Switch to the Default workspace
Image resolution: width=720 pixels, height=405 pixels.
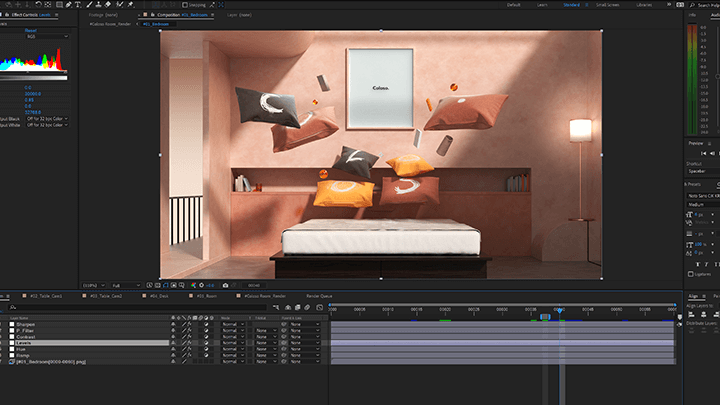coord(513,5)
